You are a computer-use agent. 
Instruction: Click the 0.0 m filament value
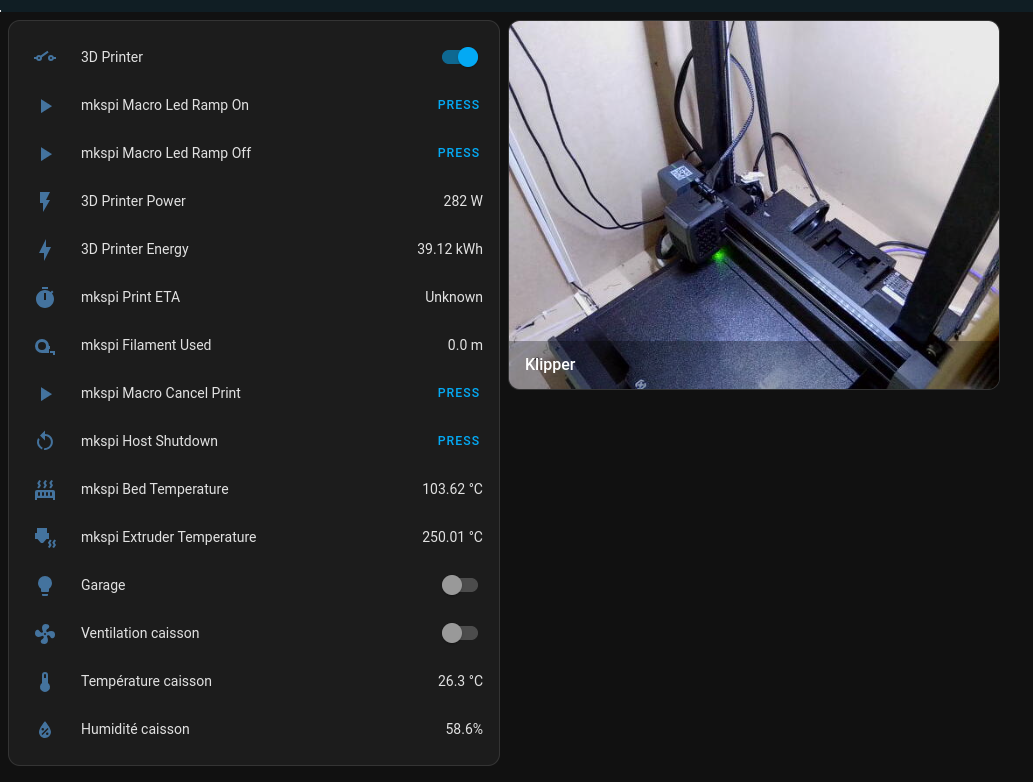coord(465,345)
